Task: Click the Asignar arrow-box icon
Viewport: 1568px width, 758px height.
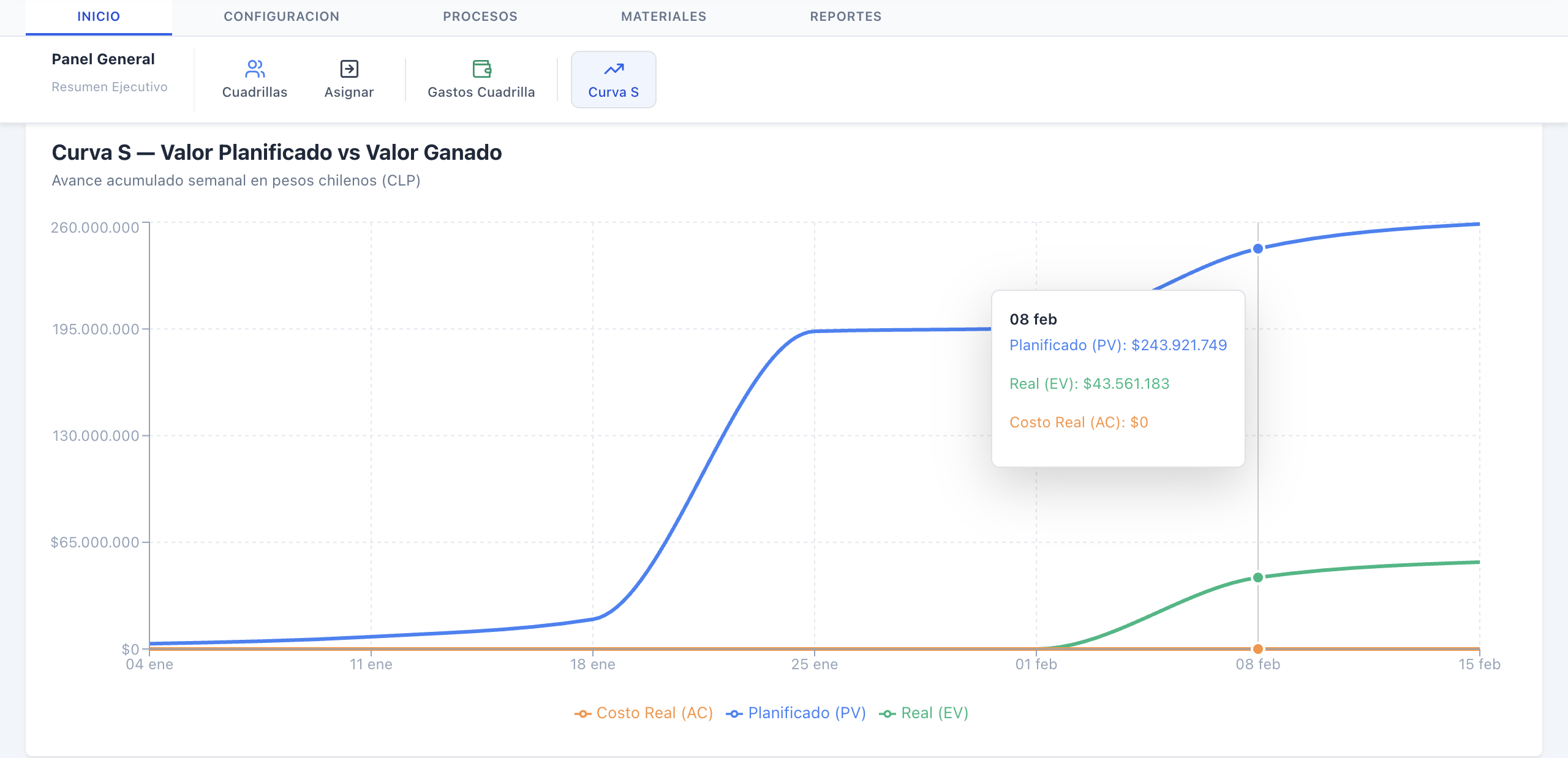Action: click(x=349, y=69)
